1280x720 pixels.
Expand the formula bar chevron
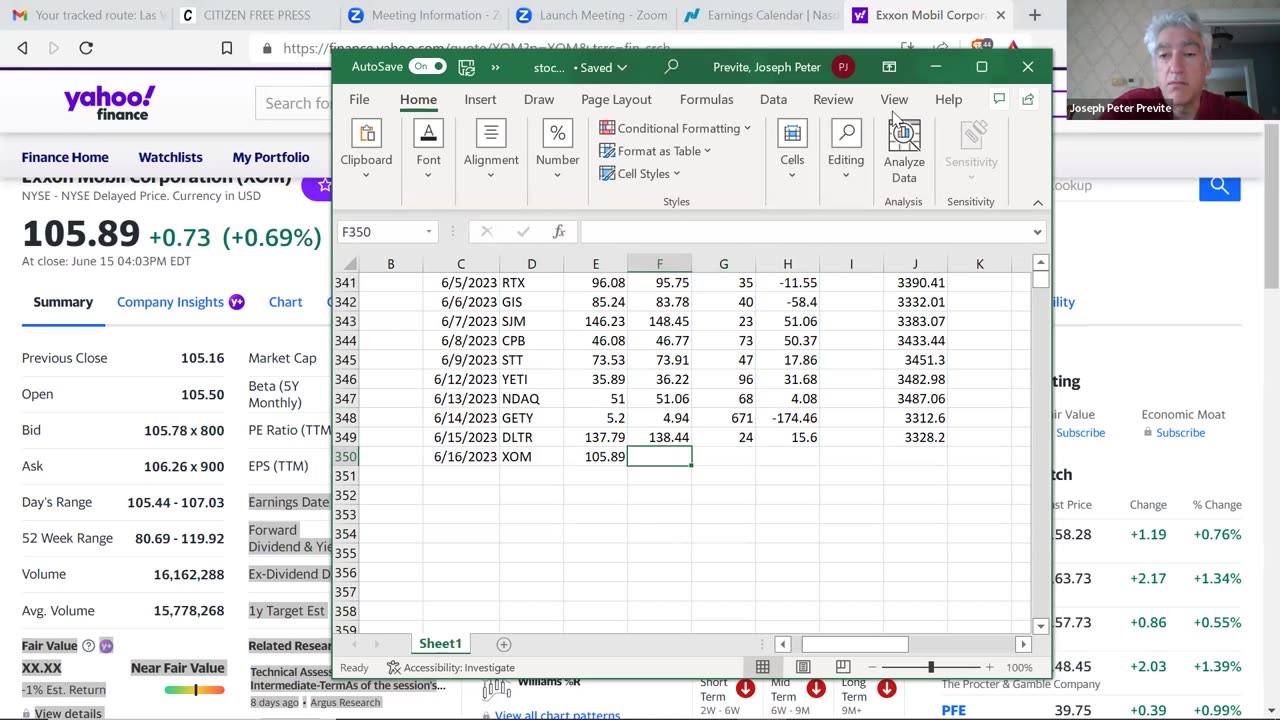tap(1037, 232)
